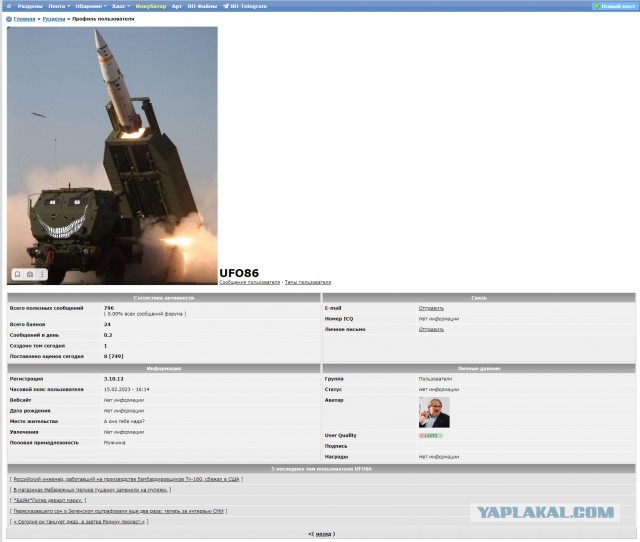The width and height of the screenshot is (640, 542).
Task: Expand the Общение dropdown menu
Action: pos(91,6)
